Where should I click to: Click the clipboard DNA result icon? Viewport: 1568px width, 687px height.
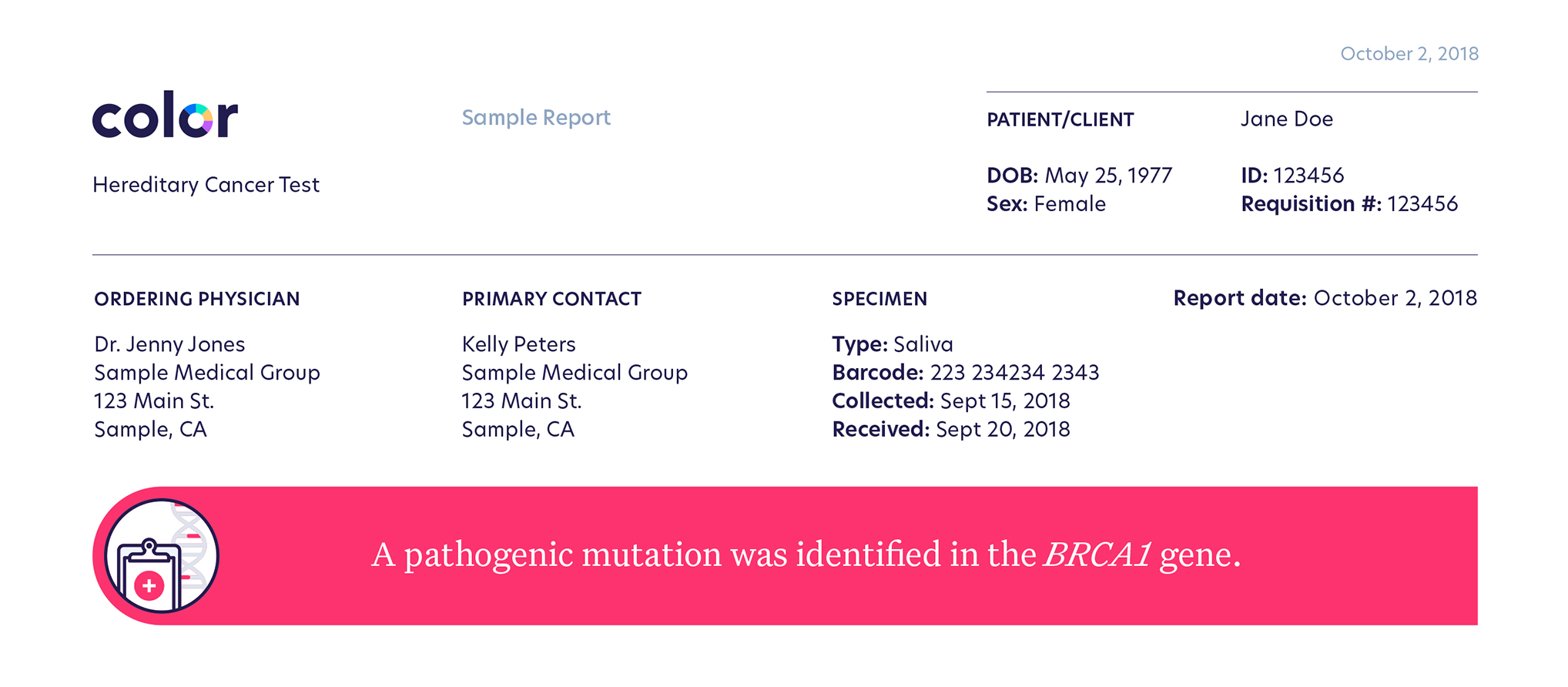click(x=162, y=556)
